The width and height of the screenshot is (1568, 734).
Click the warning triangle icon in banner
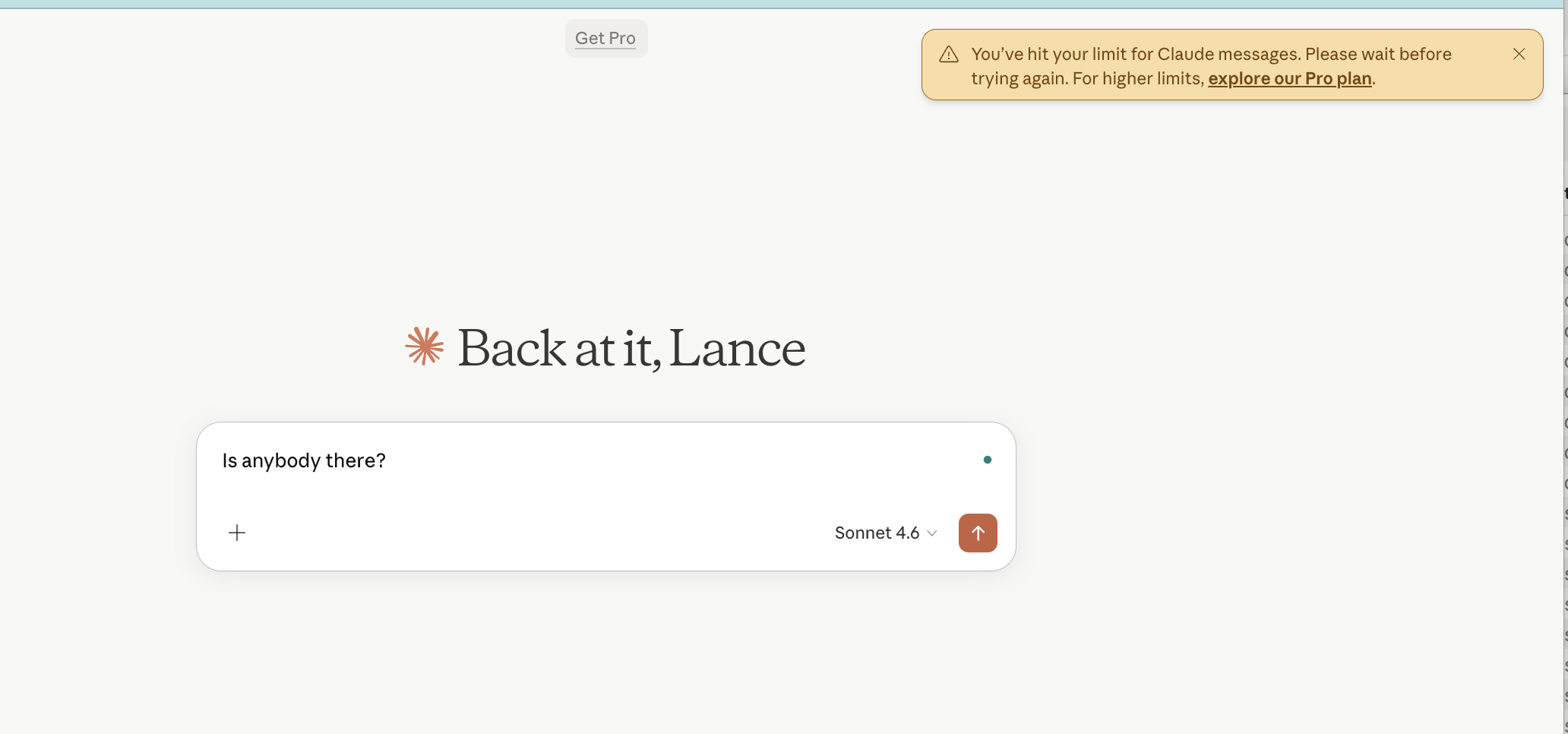tap(949, 55)
